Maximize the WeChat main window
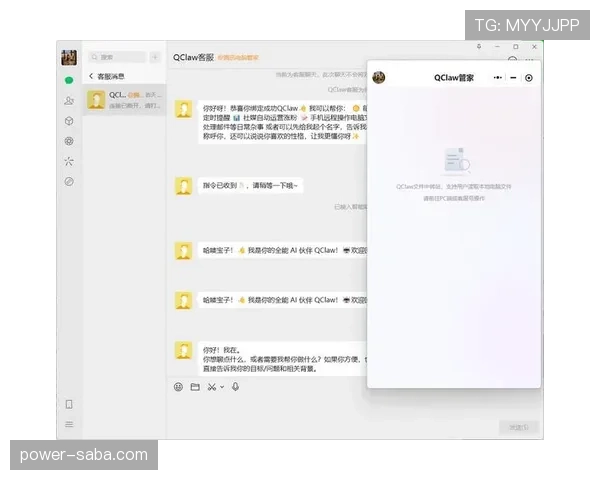 pyautogui.click(x=516, y=47)
